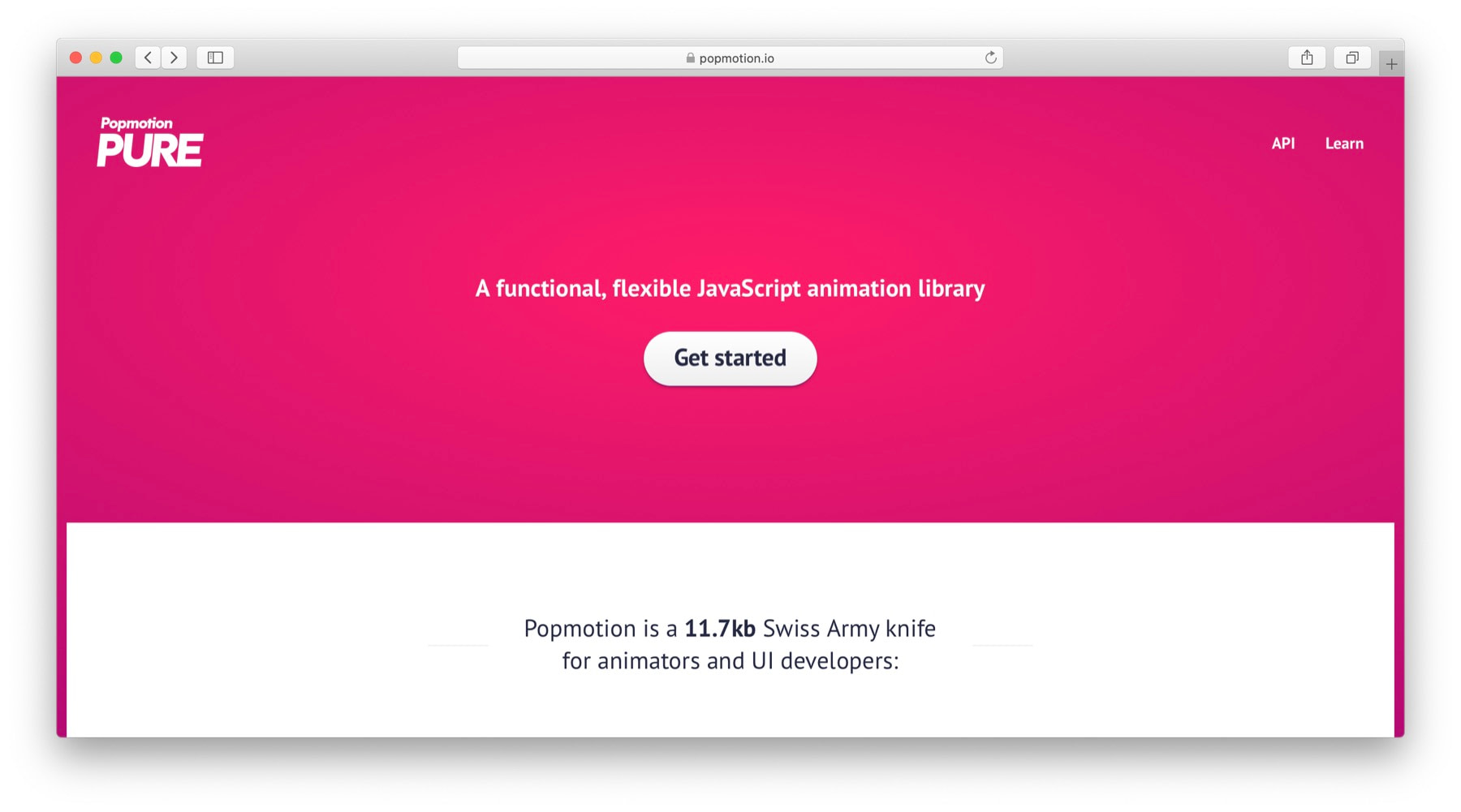1461x812 pixels.
Task: Minimize the window with yellow button
Action: point(96,58)
